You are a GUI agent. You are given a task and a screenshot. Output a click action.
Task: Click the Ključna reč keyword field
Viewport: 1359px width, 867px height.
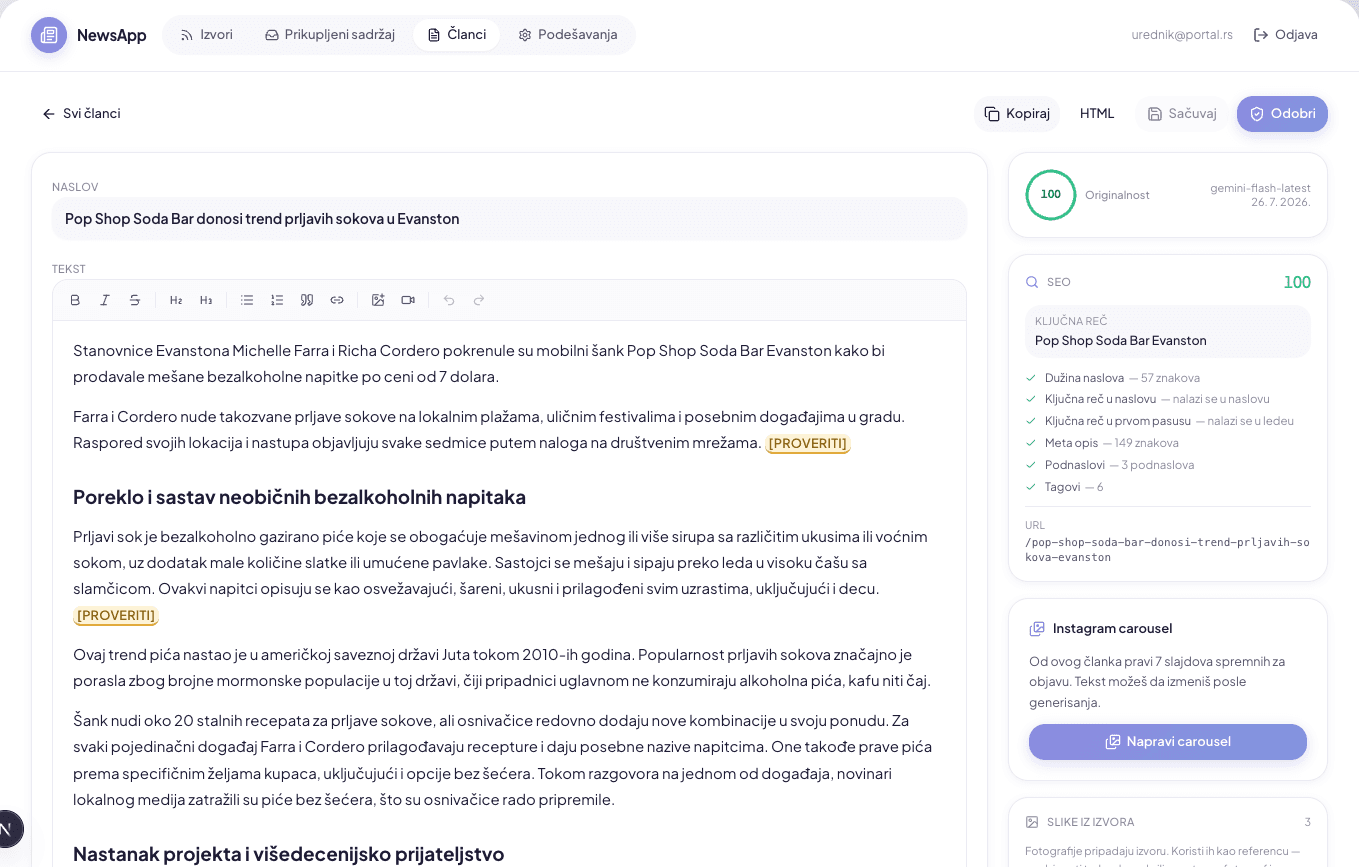point(1168,332)
